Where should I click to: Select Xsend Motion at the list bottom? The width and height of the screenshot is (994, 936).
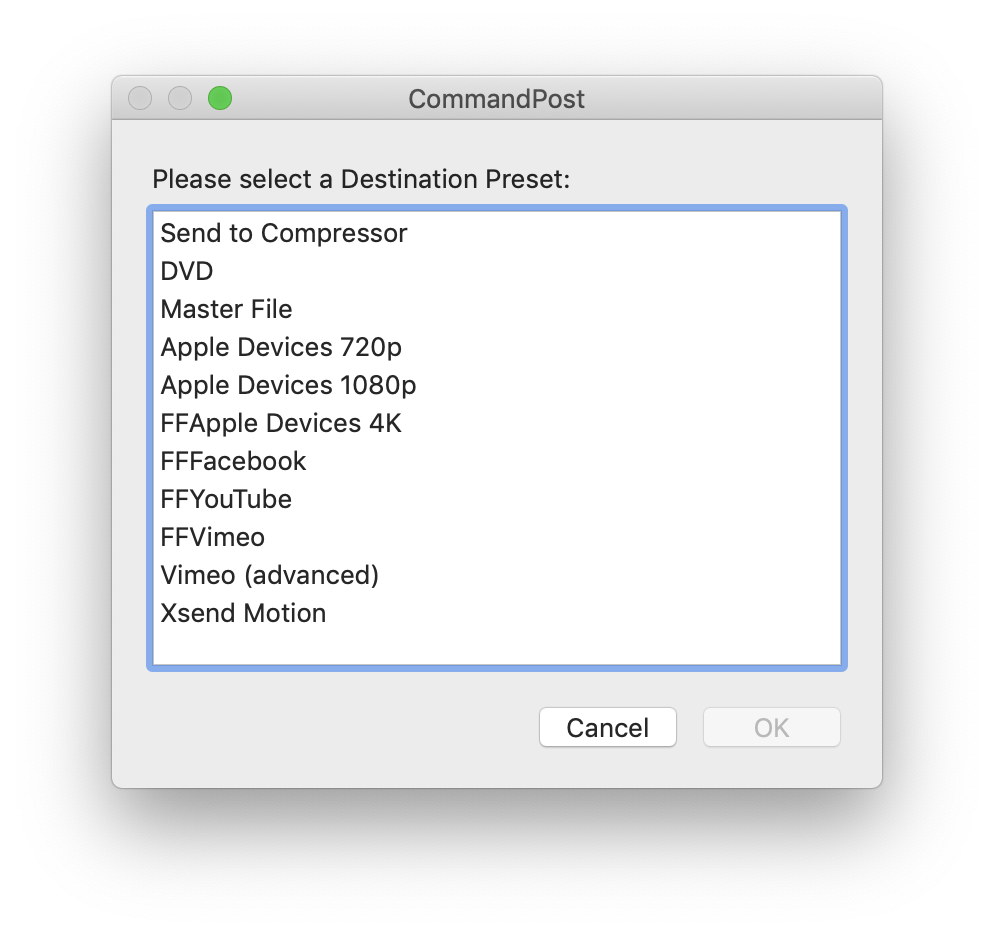click(x=243, y=613)
